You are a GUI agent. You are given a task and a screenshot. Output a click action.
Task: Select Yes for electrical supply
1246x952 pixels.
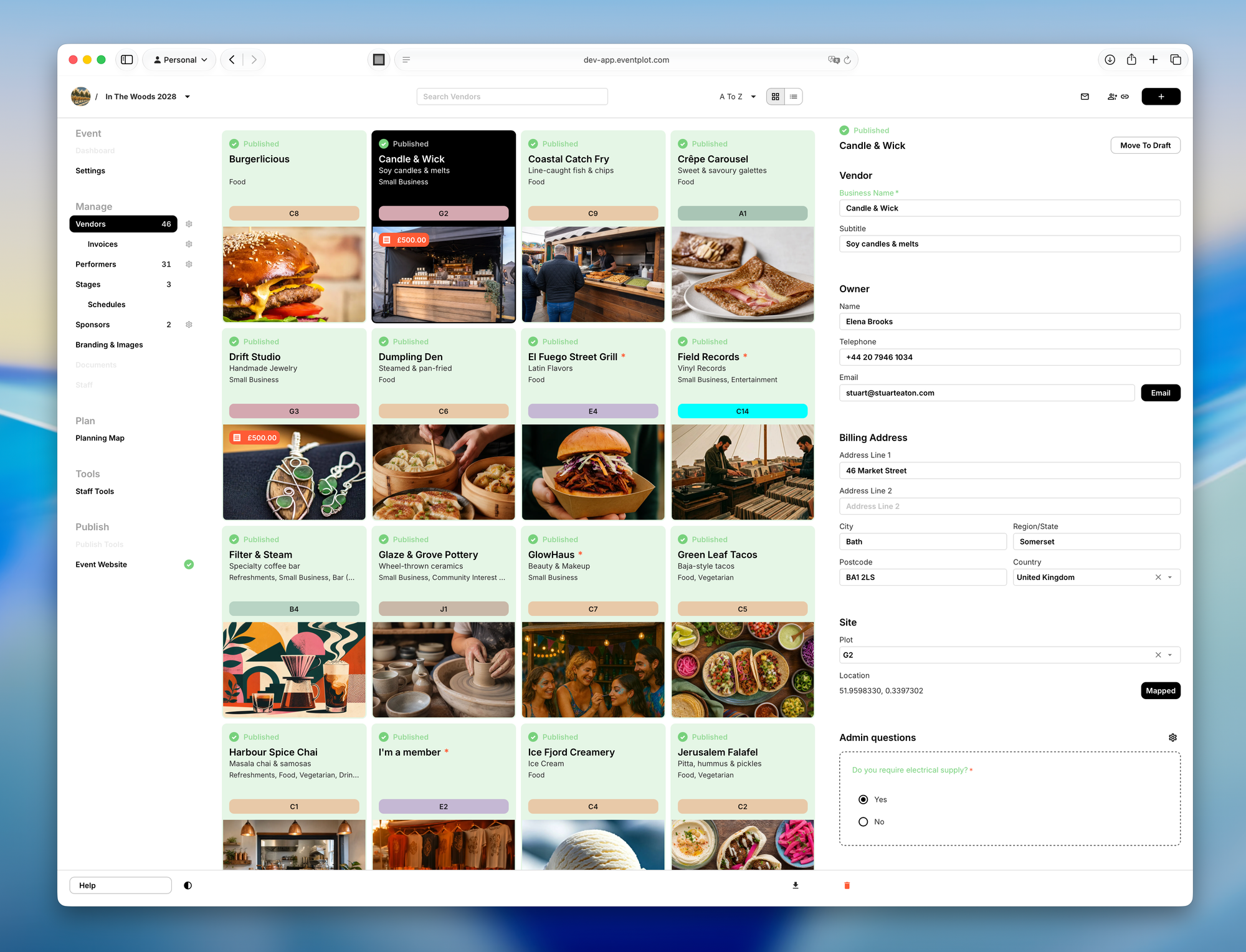pos(863,799)
